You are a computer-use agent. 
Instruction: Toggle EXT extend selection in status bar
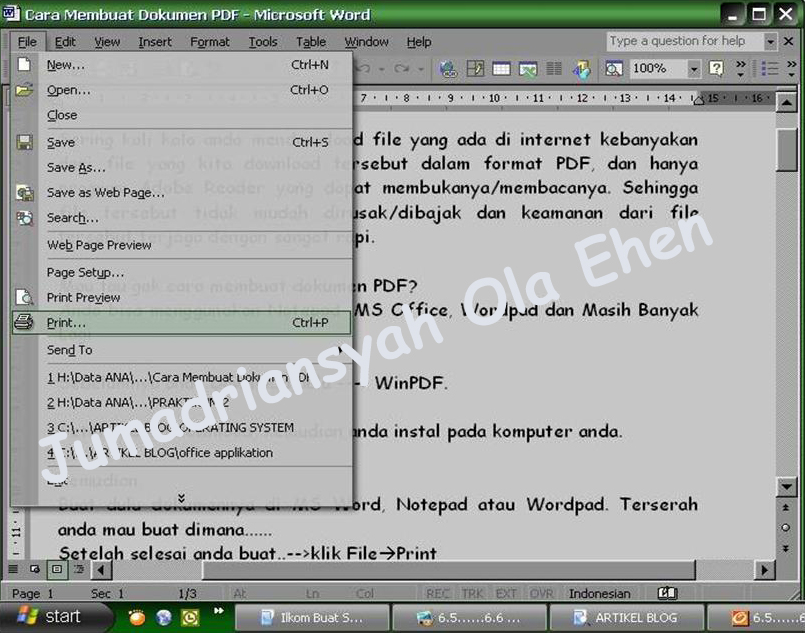pyautogui.click(x=506, y=593)
